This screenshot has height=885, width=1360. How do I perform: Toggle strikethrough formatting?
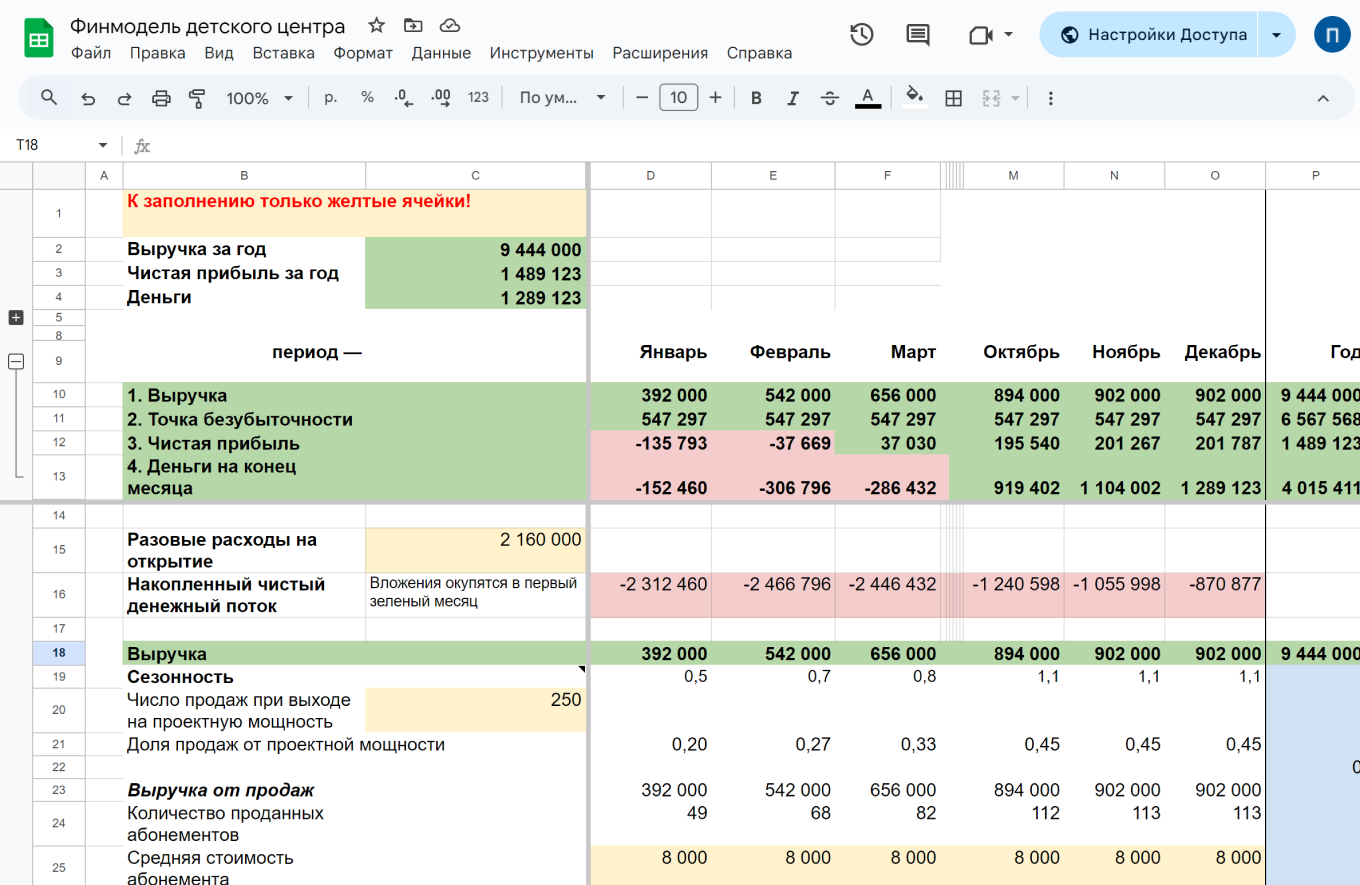click(830, 98)
